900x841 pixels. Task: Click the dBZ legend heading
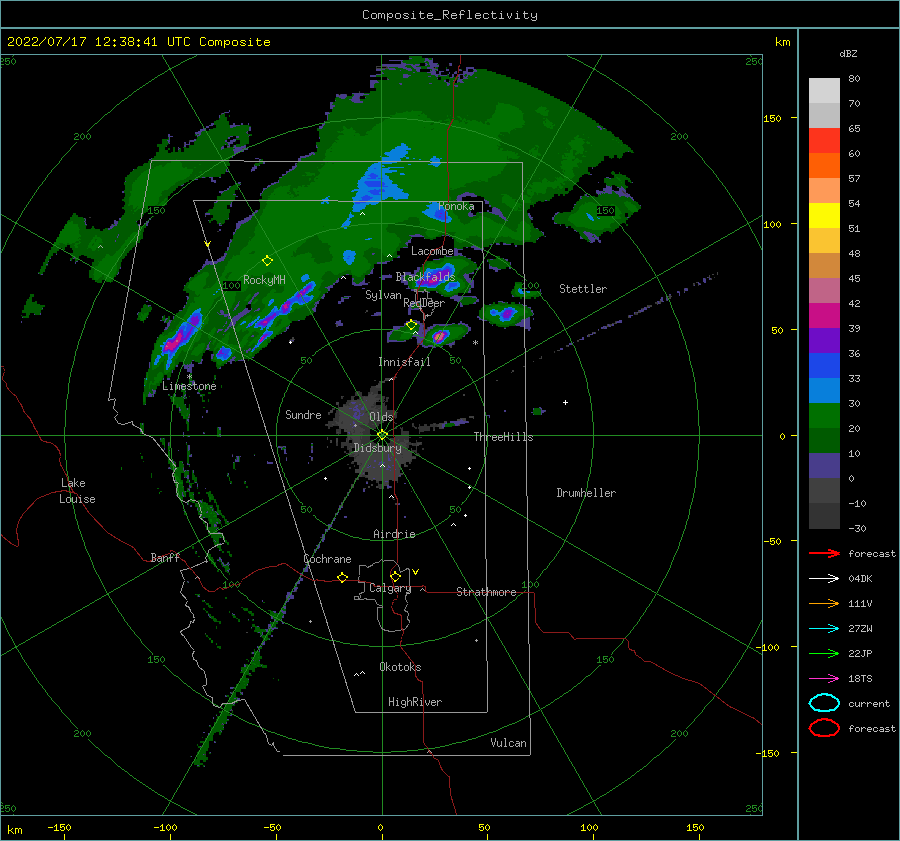pos(848,53)
